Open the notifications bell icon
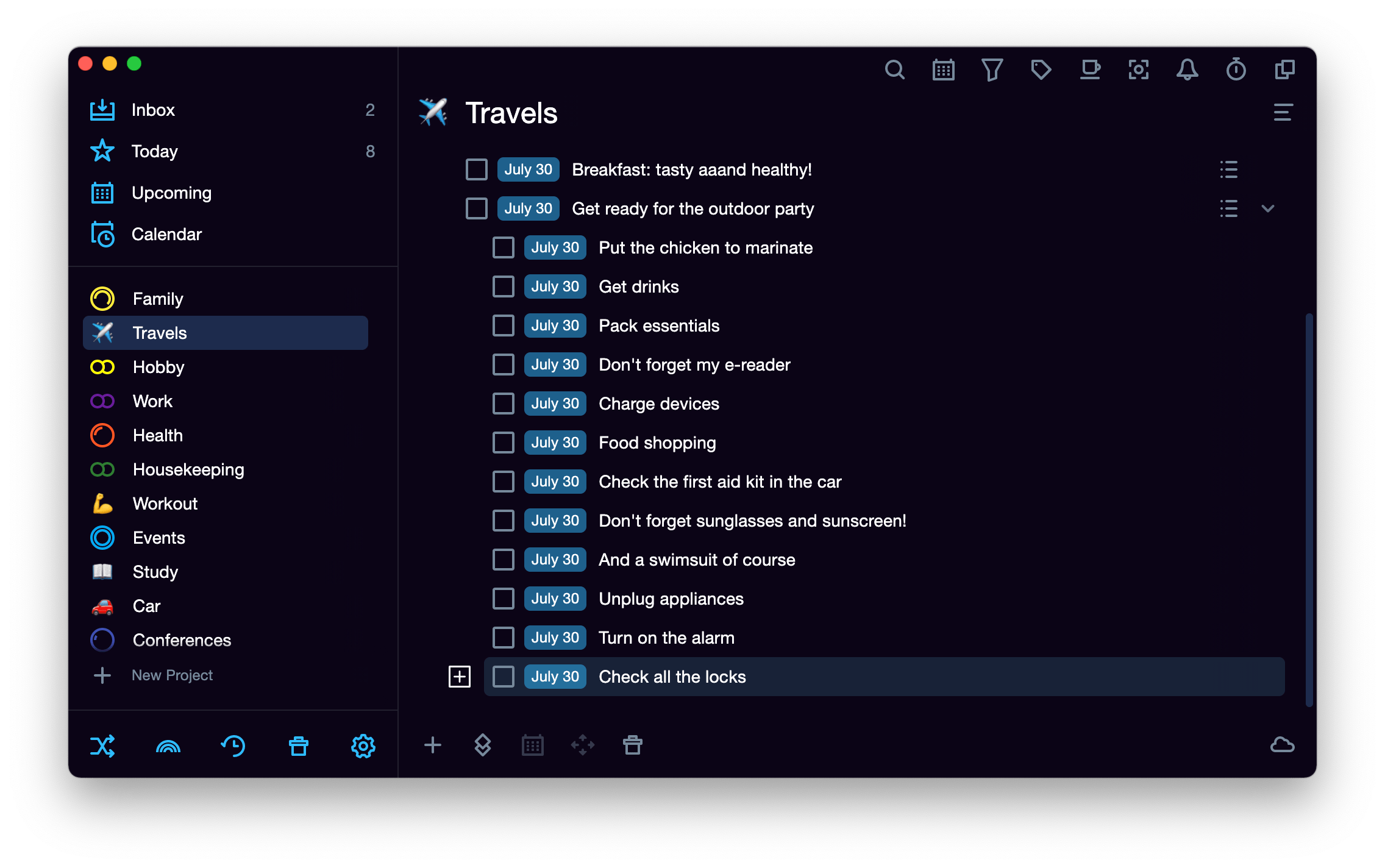The width and height of the screenshot is (1385, 868). point(1187,70)
